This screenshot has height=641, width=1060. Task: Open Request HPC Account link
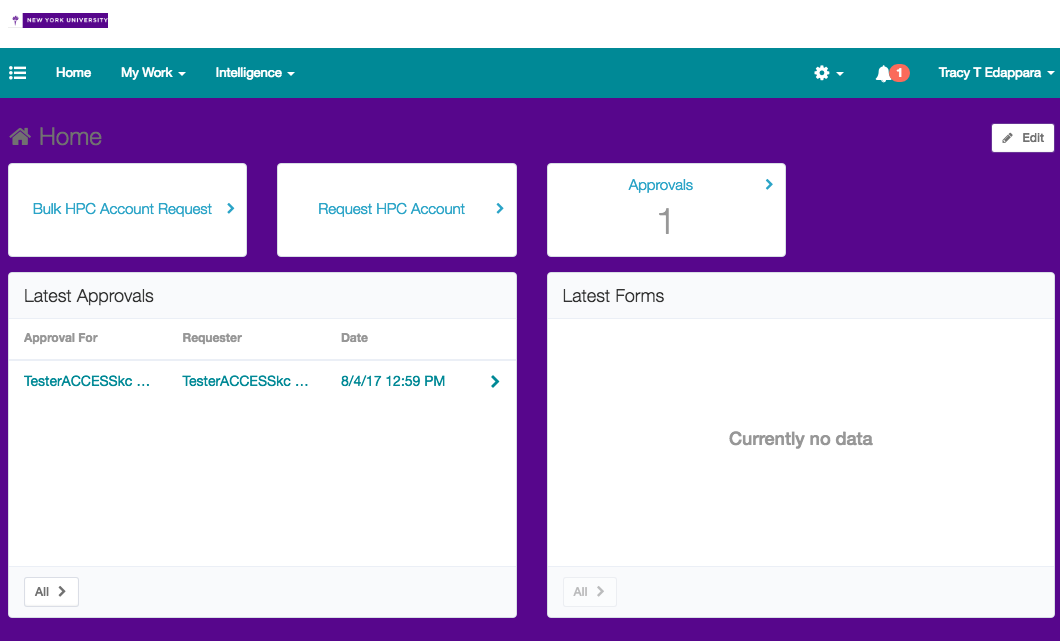pos(391,209)
